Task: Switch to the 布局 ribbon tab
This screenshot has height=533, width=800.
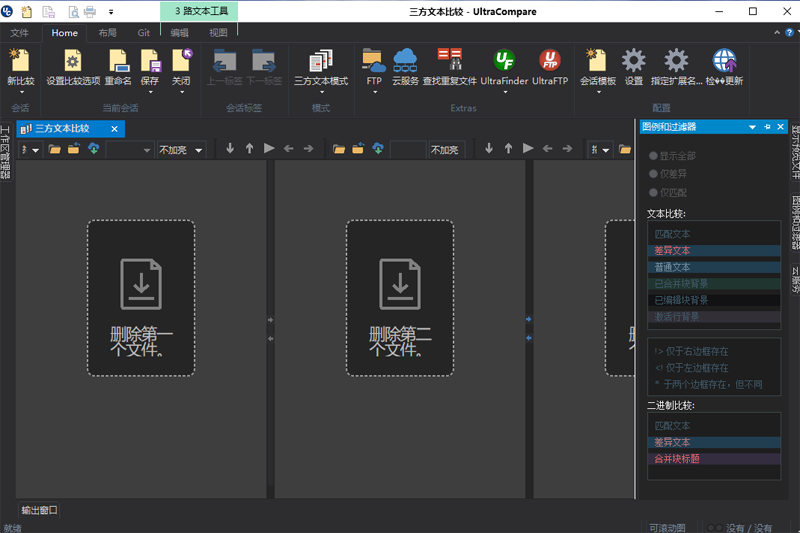Action: coord(107,33)
